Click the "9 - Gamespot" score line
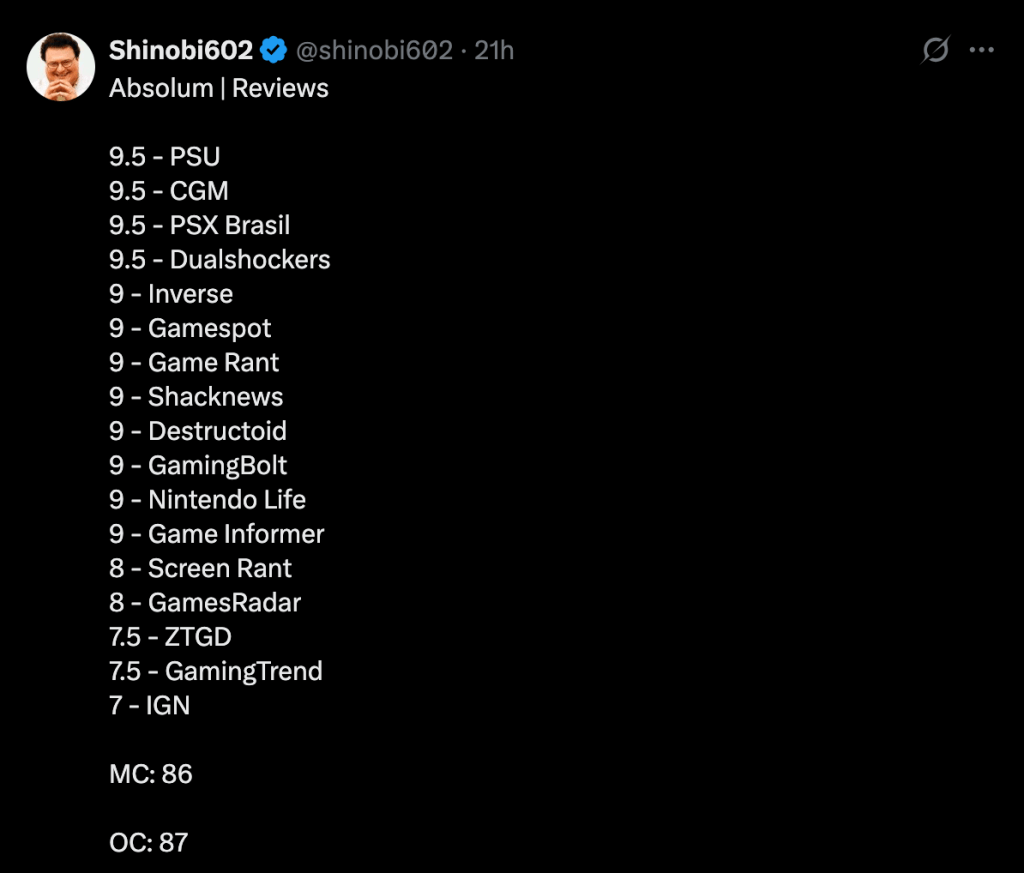The image size is (1024, 873). click(190, 328)
